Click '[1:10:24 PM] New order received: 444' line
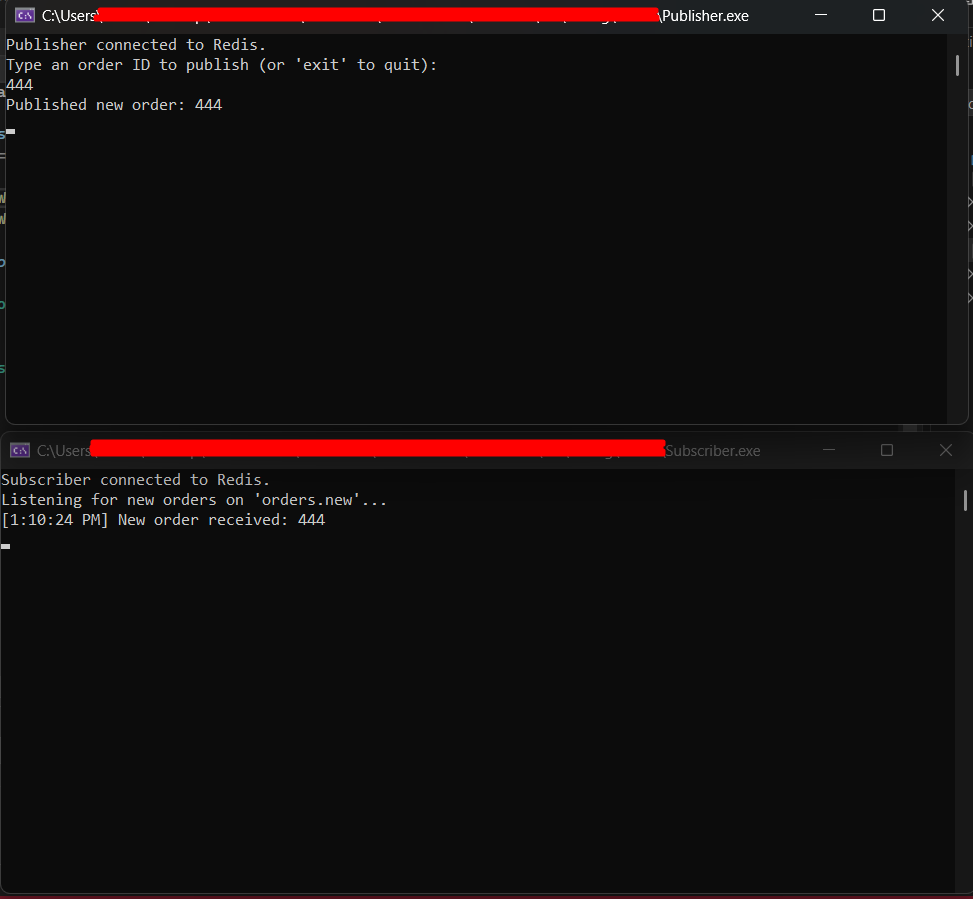This screenshot has height=899, width=973. 163,520
